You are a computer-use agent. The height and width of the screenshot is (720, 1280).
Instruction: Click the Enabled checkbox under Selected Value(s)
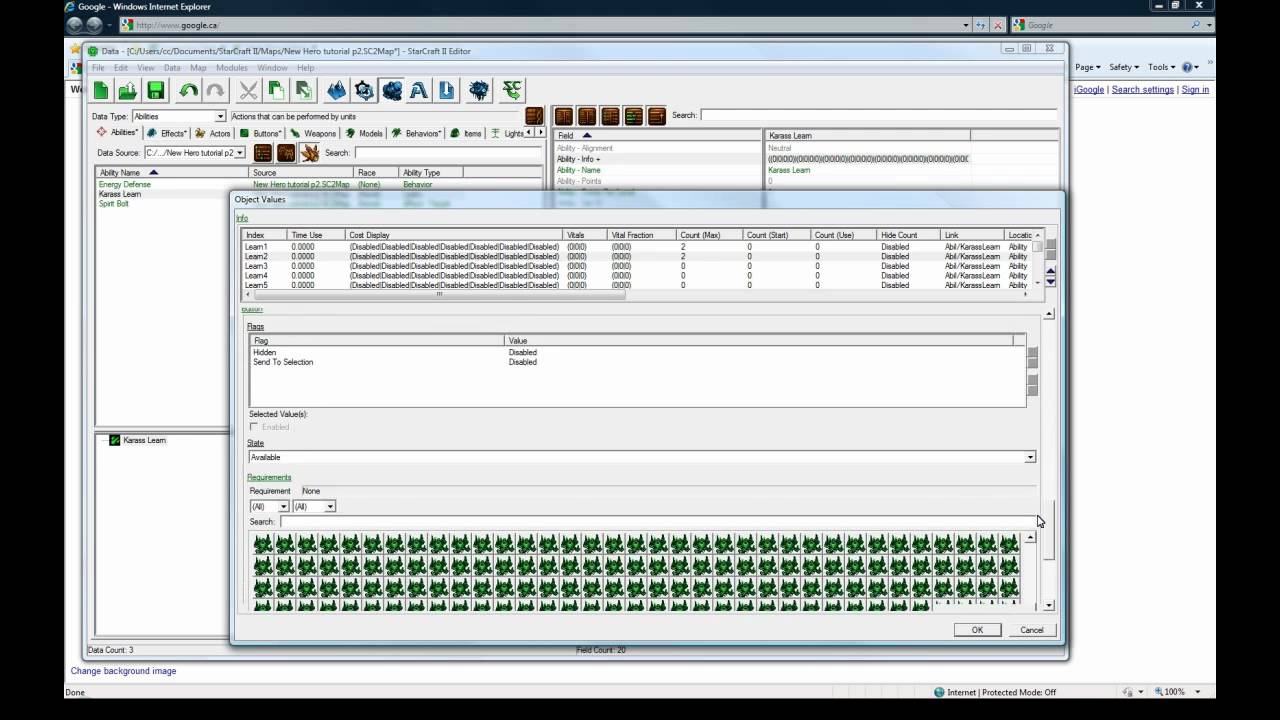(x=253, y=427)
